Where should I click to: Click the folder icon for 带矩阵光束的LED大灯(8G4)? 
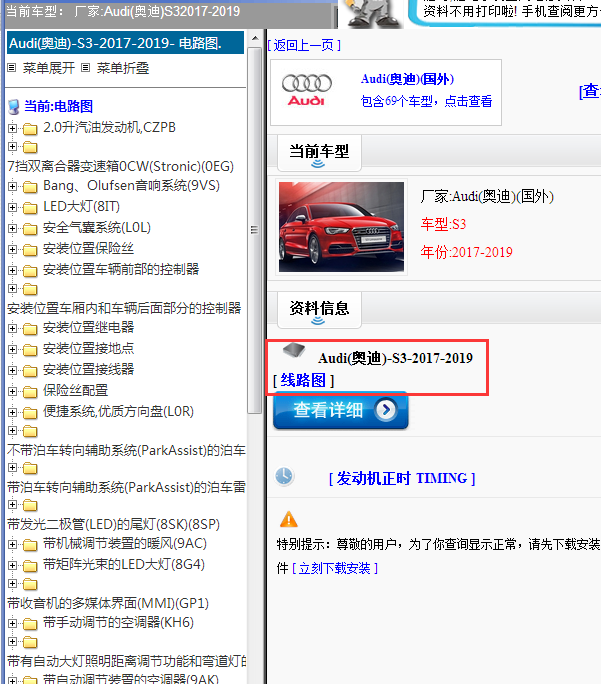pyautogui.click(x=30, y=565)
